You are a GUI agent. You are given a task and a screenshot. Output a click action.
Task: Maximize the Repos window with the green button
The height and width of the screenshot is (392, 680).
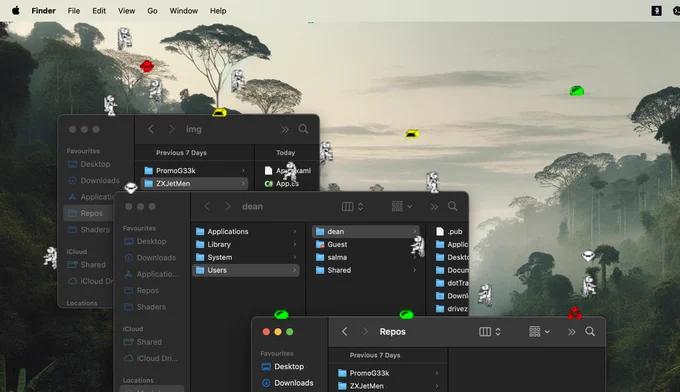click(x=290, y=332)
